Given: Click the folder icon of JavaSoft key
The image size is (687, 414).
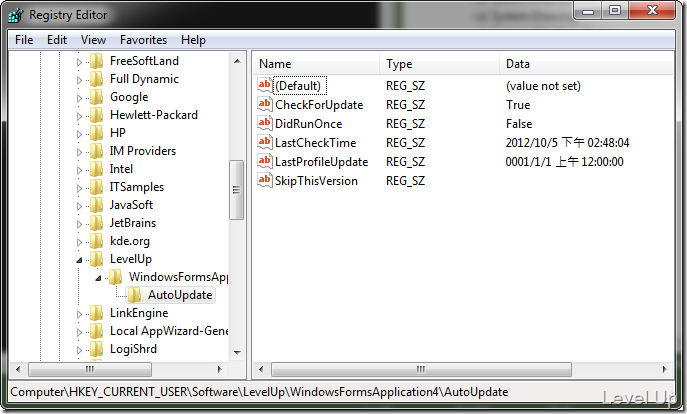Looking at the screenshot, I should click(96, 205).
